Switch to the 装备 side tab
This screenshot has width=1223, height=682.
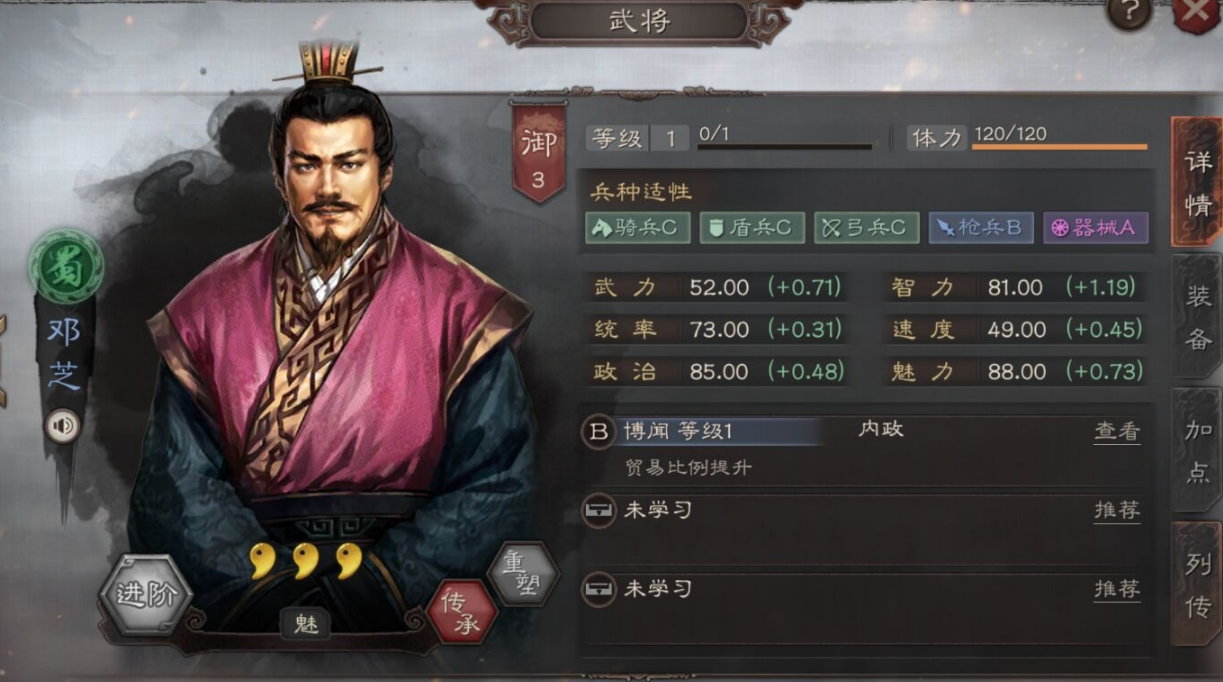(1198, 316)
